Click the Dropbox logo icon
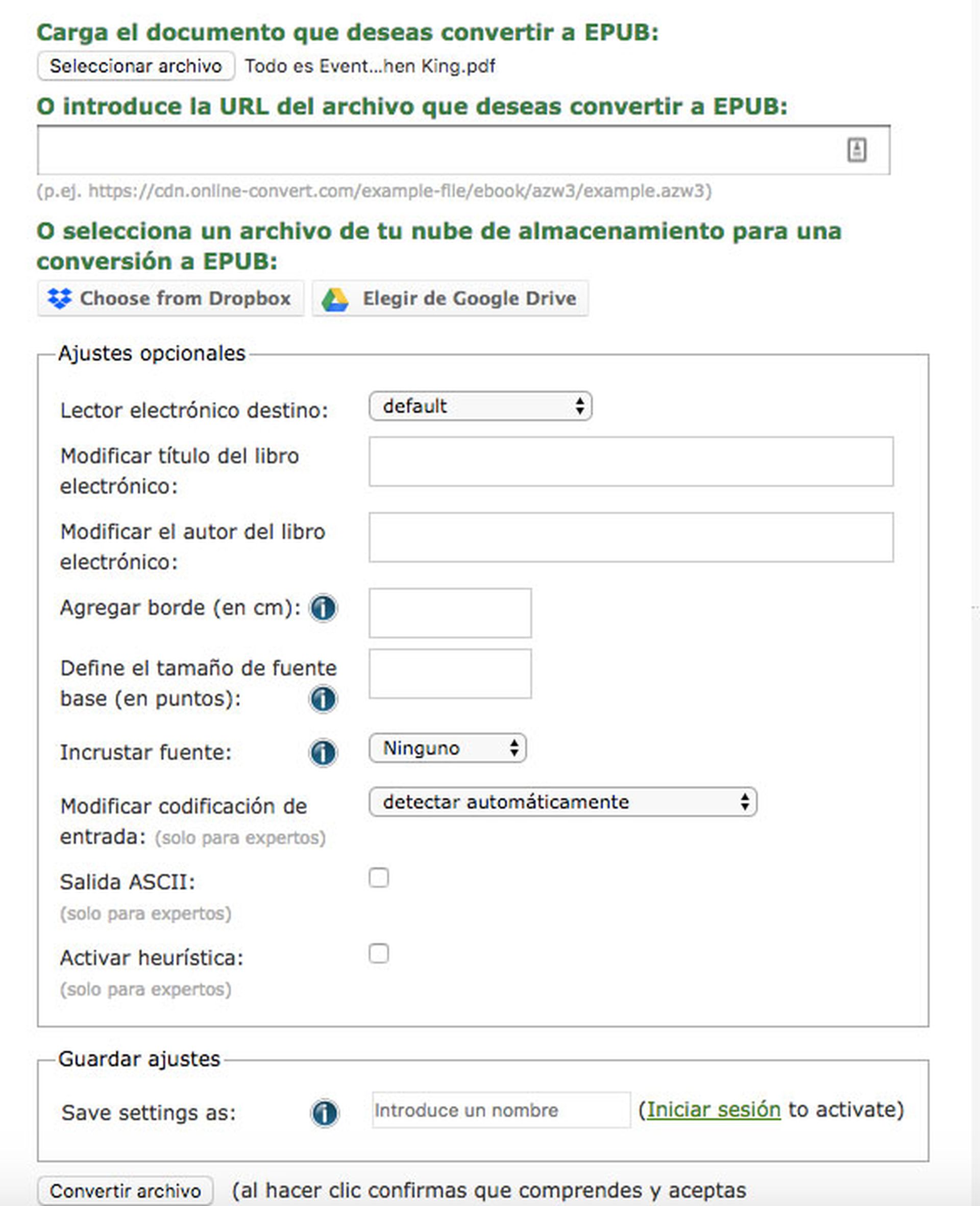The image size is (980, 1206). [59, 298]
